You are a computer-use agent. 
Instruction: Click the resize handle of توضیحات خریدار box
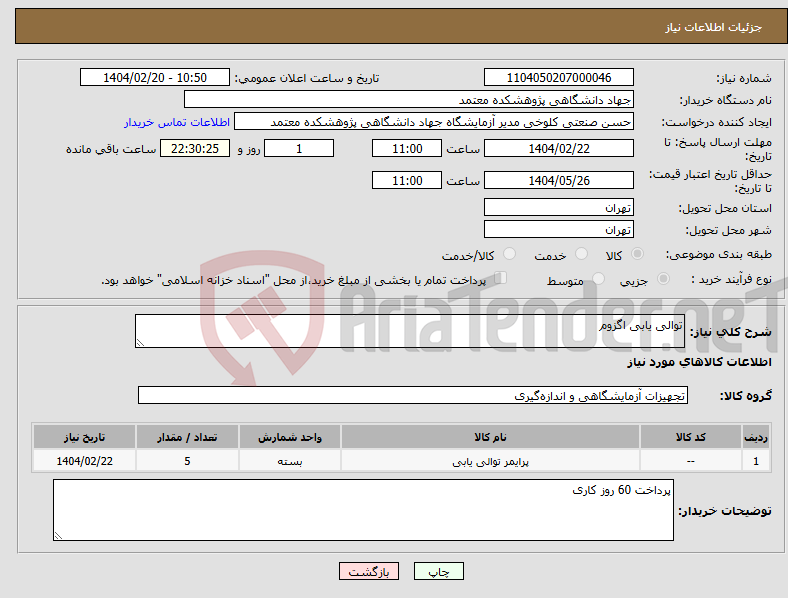tap(58, 536)
